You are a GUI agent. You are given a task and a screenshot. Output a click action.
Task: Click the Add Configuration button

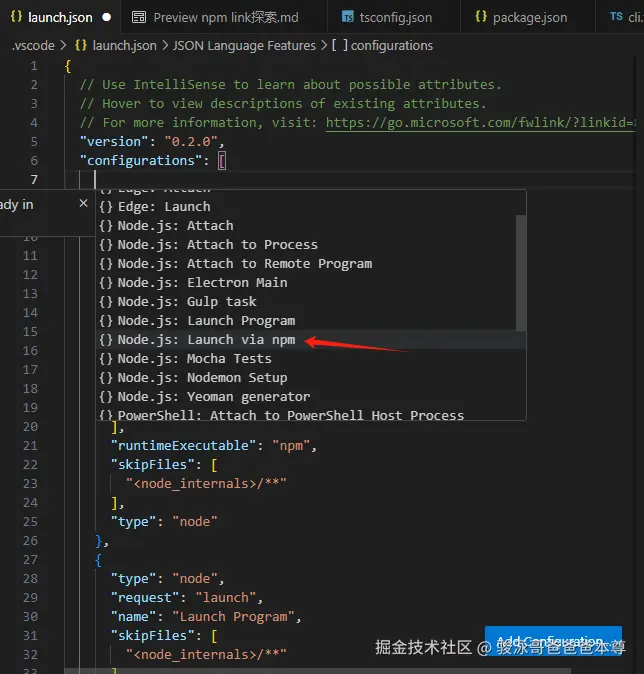(553, 641)
